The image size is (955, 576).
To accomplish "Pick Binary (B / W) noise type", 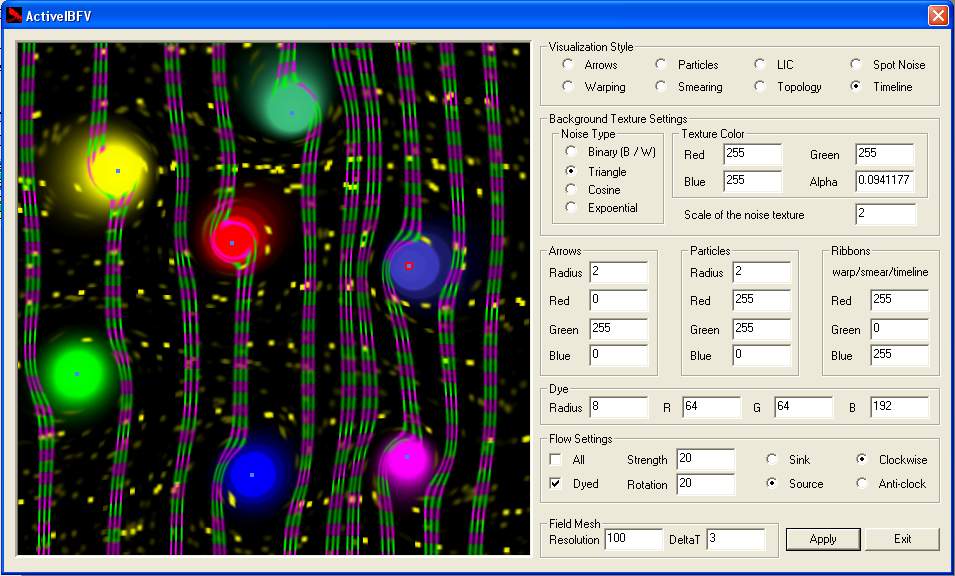I will [x=571, y=152].
